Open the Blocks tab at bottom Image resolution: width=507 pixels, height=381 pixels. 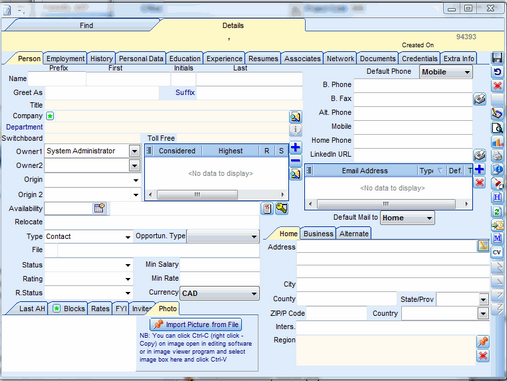coord(69,309)
